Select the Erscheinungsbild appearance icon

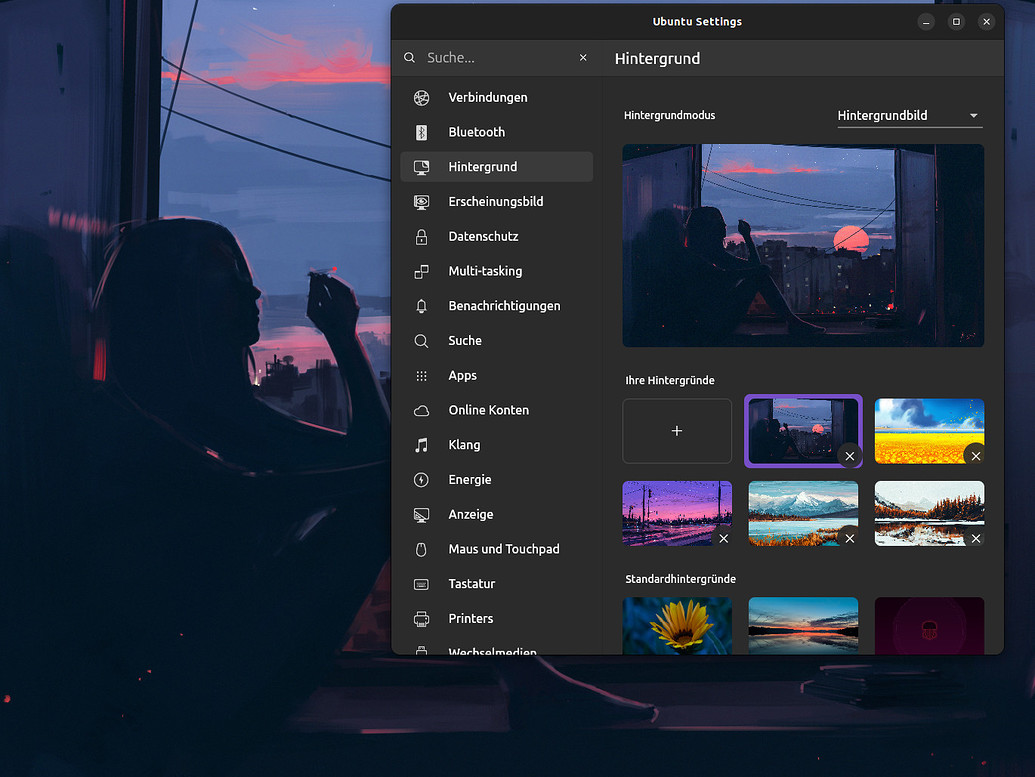point(422,201)
